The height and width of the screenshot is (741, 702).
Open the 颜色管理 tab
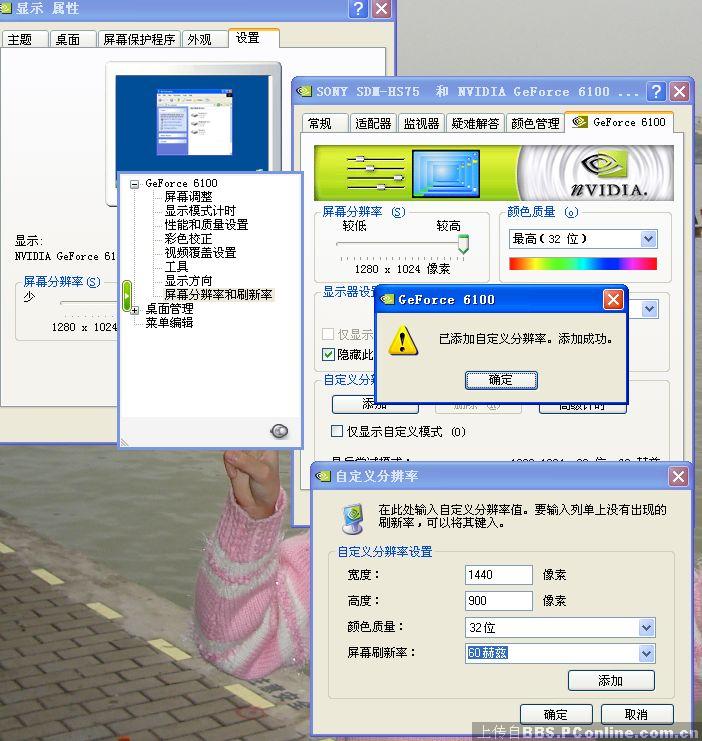point(535,123)
